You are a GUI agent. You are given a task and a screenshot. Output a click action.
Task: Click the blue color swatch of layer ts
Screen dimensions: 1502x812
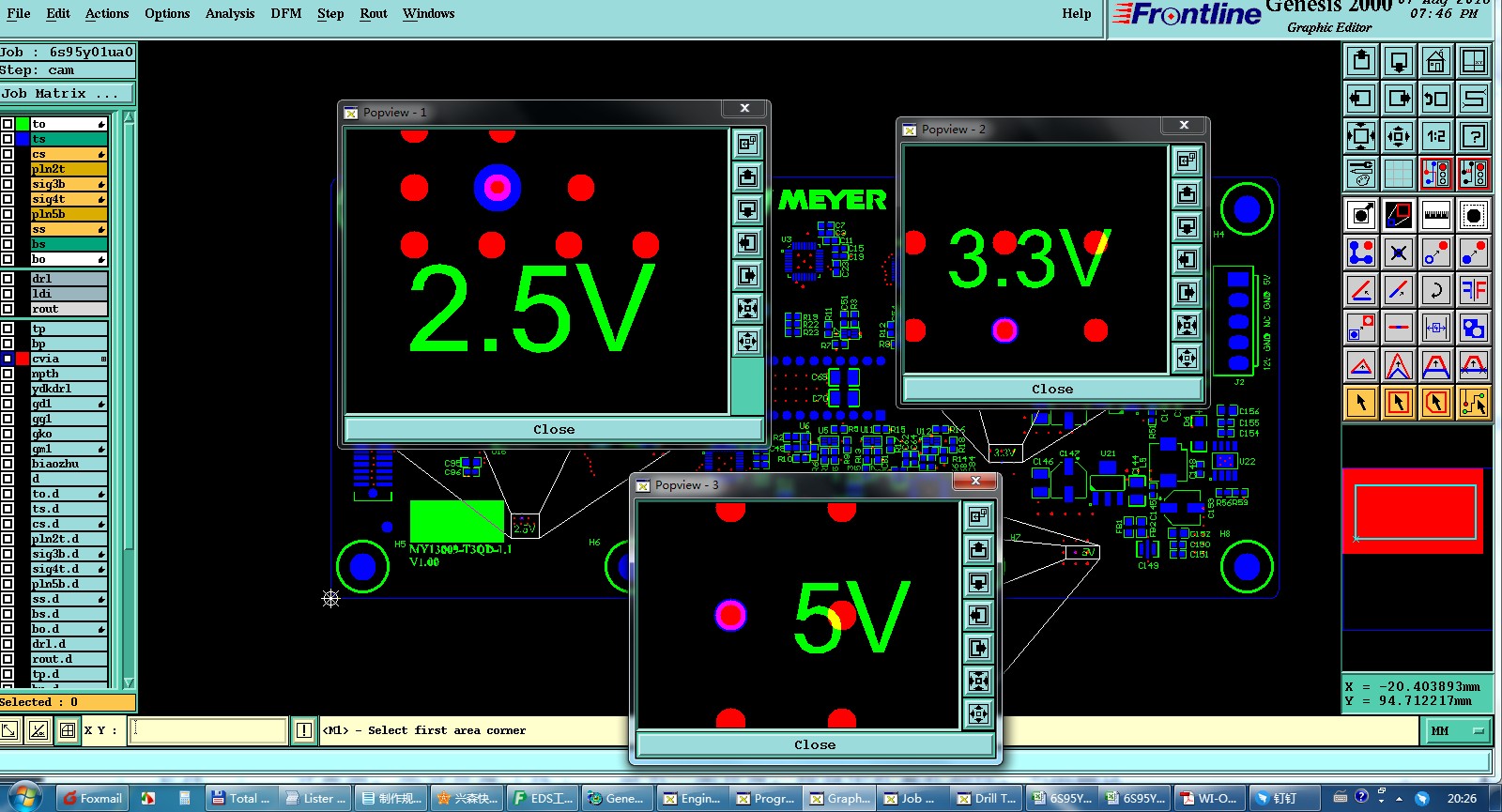coord(23,139)
